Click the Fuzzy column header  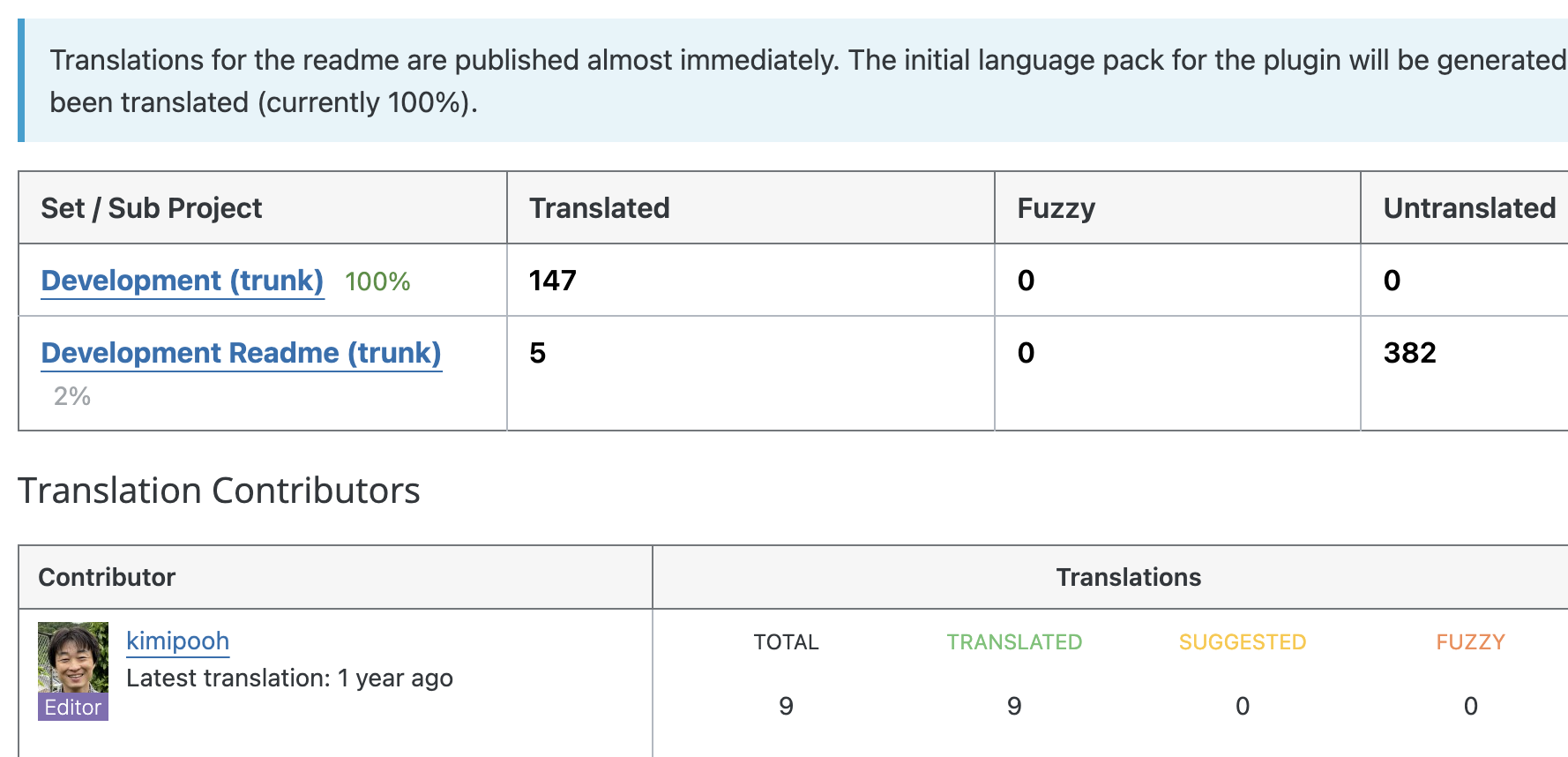[x=1056, y=208]
